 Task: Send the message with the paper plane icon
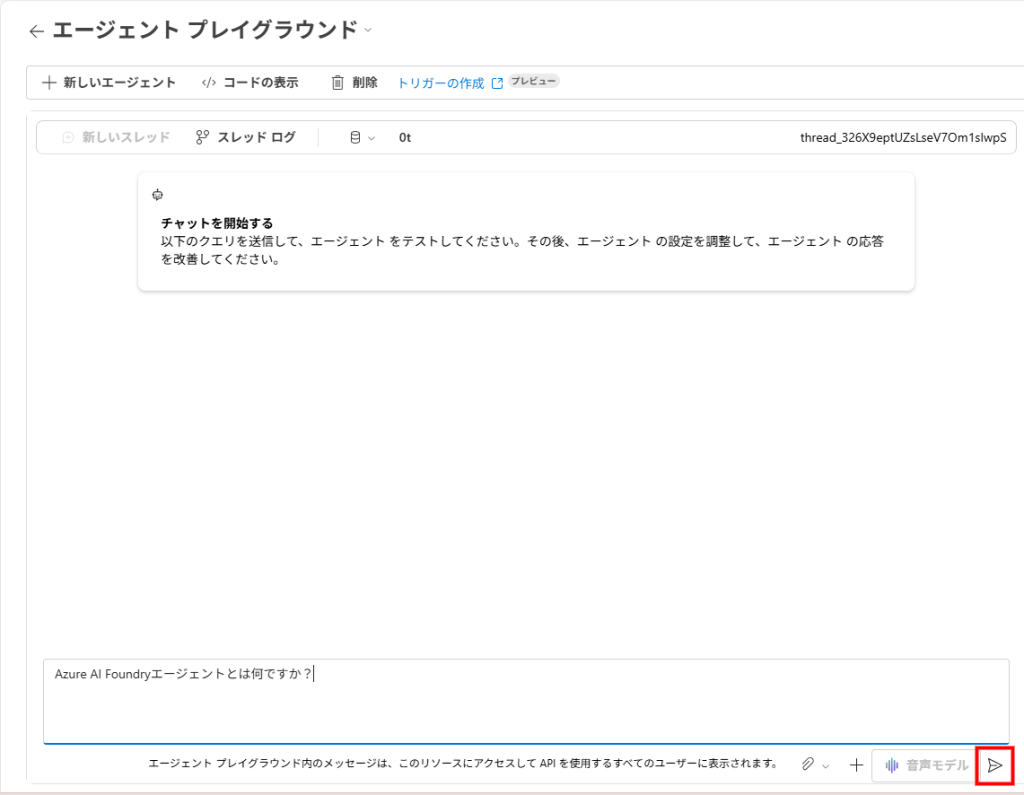coord(995,765)
